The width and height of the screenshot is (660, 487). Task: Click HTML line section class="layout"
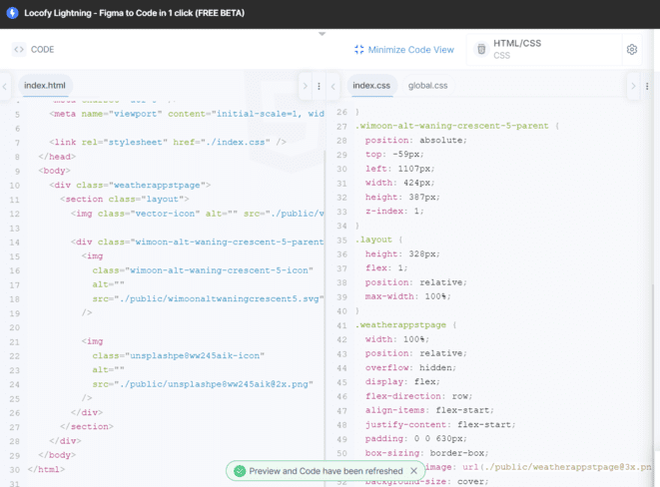tap(124, 199)
